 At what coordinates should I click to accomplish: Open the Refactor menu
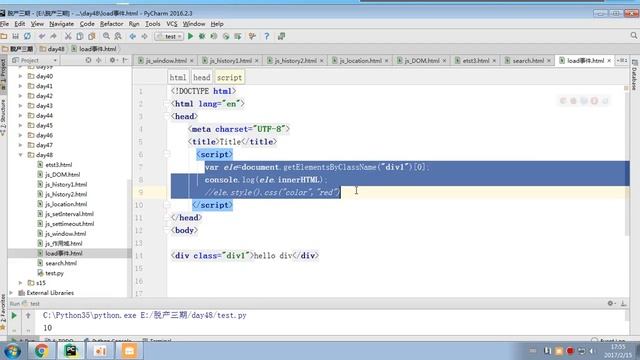(x=111, y=24)
